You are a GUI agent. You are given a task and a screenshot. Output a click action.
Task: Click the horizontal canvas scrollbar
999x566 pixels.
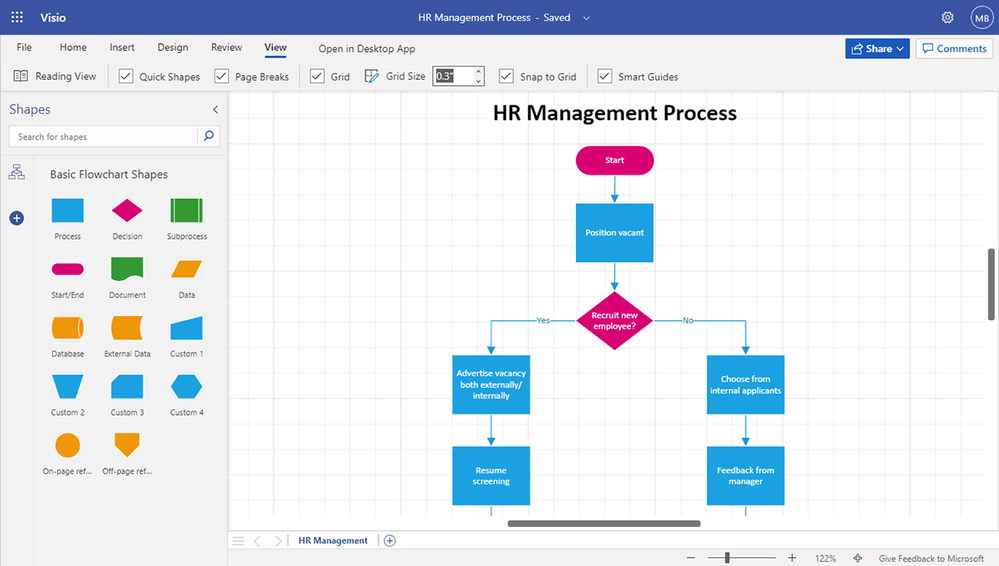coord(604,524)
